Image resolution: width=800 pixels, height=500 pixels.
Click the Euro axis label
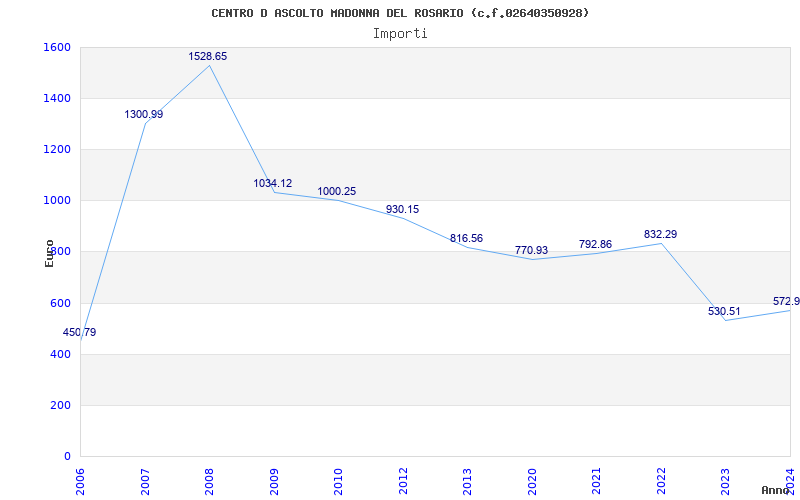tap(49, 254)
